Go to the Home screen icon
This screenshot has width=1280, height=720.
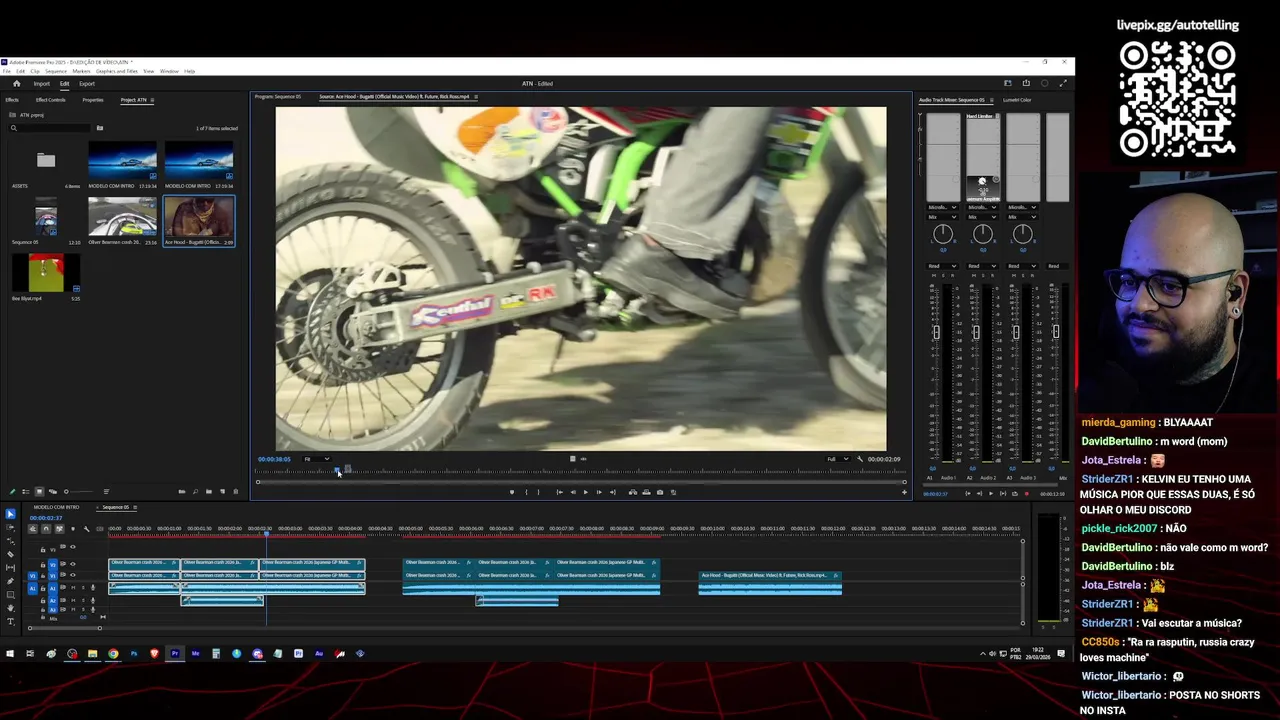pos(16,84)
